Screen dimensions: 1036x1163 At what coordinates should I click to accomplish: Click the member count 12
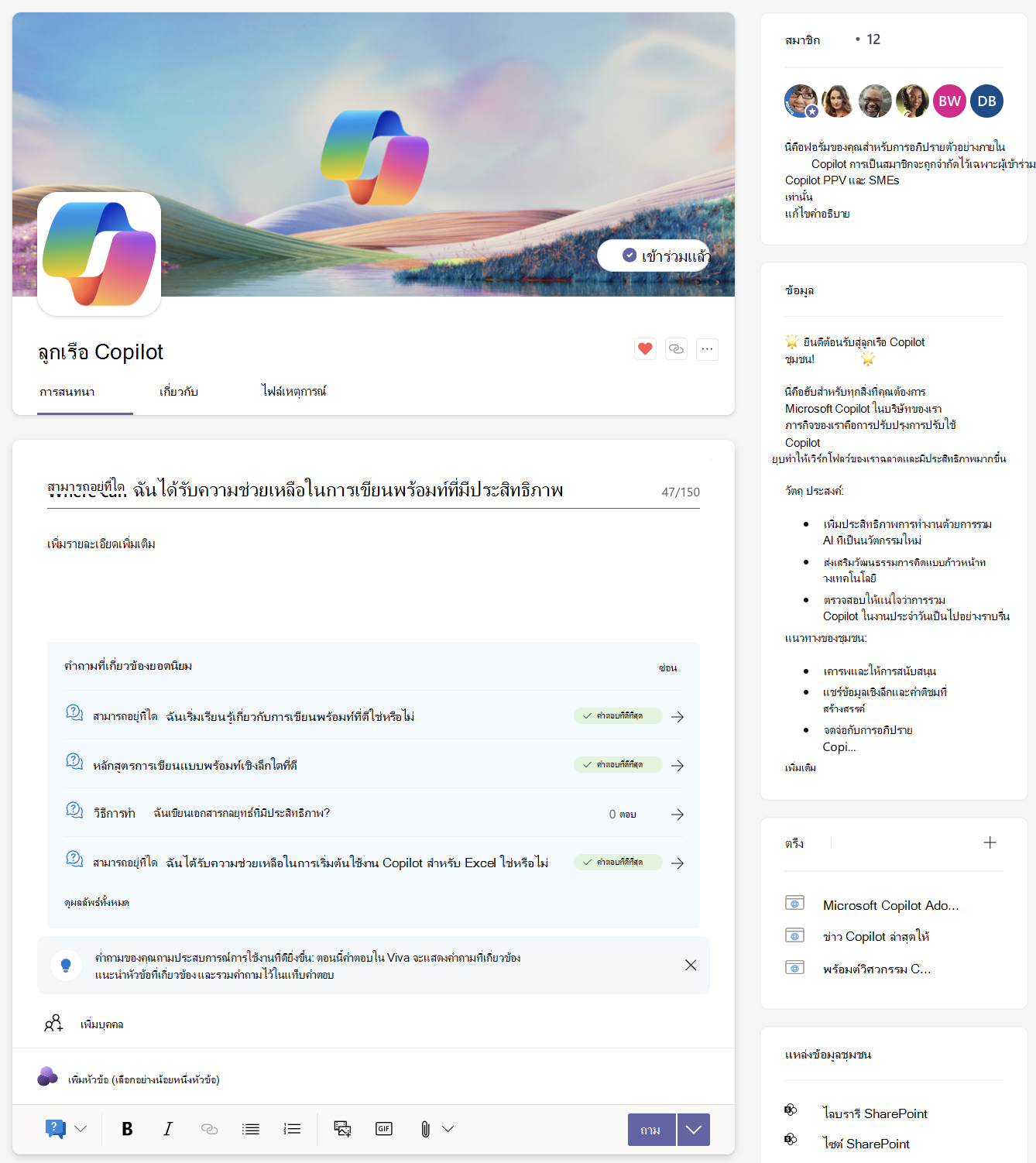873,39
